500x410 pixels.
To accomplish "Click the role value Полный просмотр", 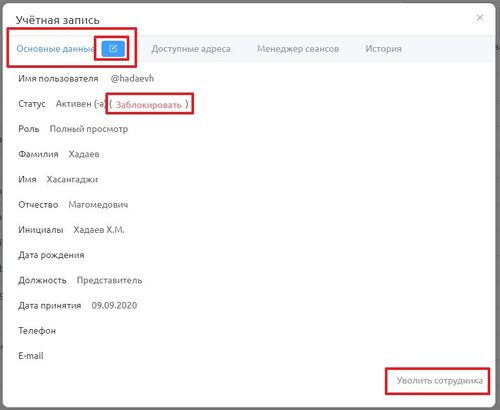I will pos(89,129).
